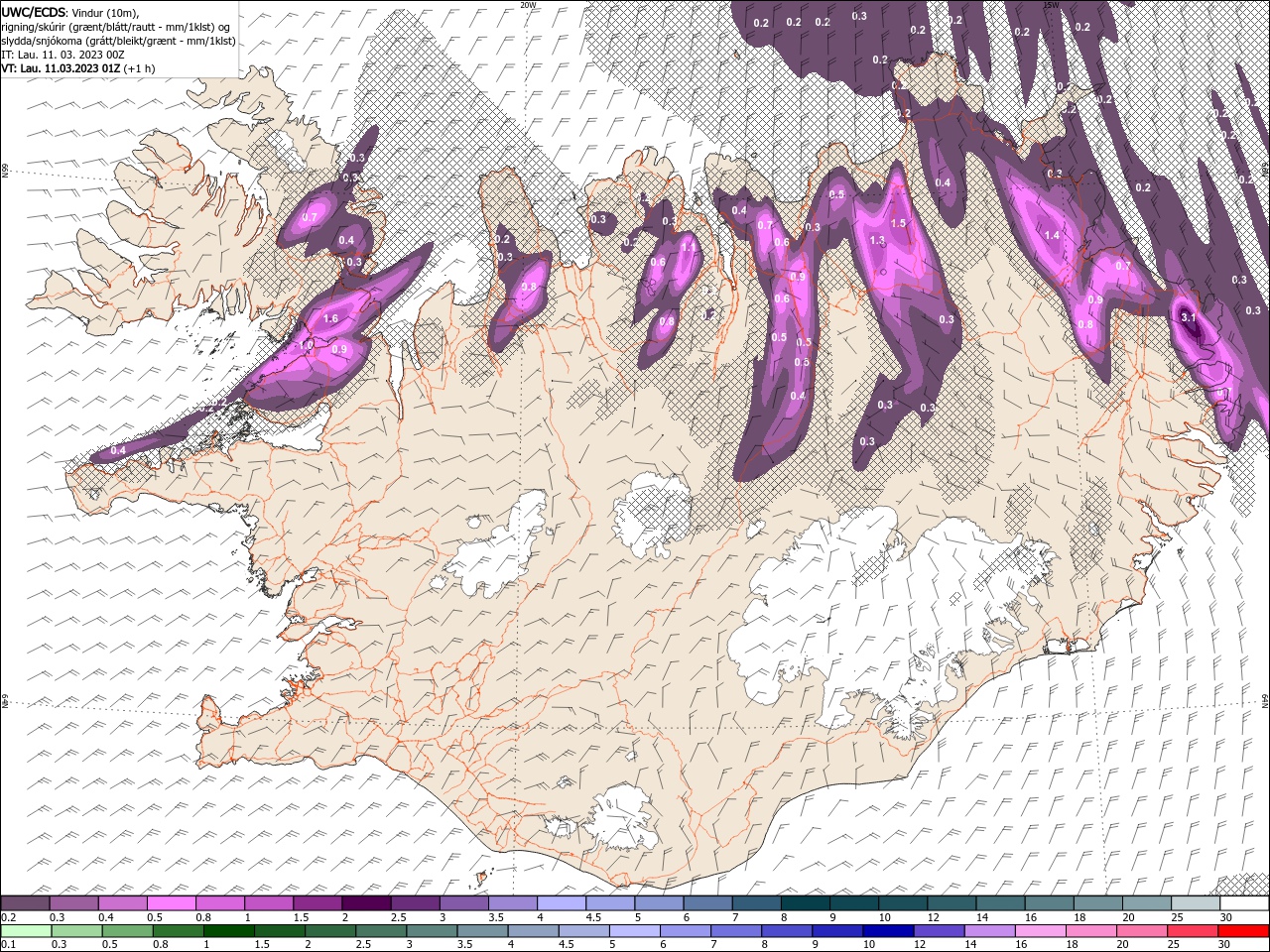The height and width of the screenshot is (952, 1270).
Task: Select the top-row legend label 25
Action: tap(1178, 917)
